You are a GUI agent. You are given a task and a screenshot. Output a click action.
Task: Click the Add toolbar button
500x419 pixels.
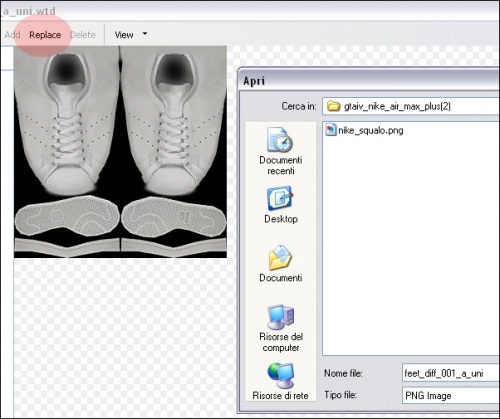point(12,35)
